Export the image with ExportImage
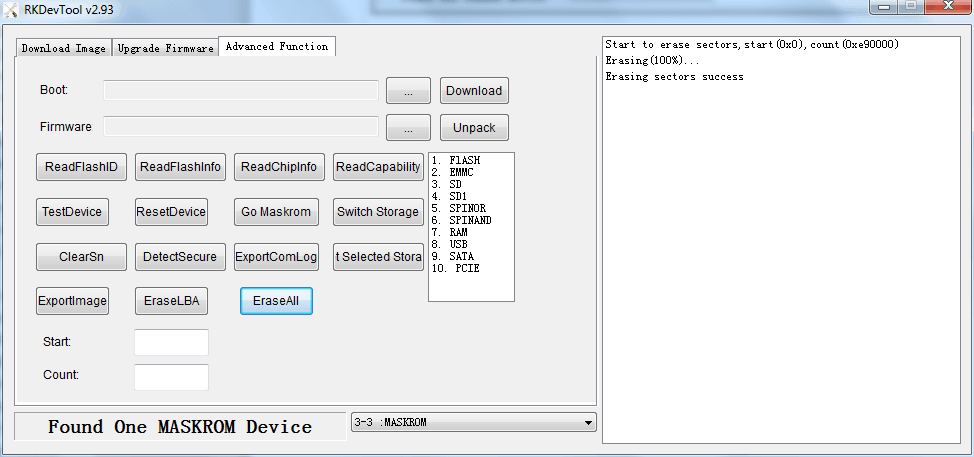Screen dimensions: 974x457 point(72,301)
